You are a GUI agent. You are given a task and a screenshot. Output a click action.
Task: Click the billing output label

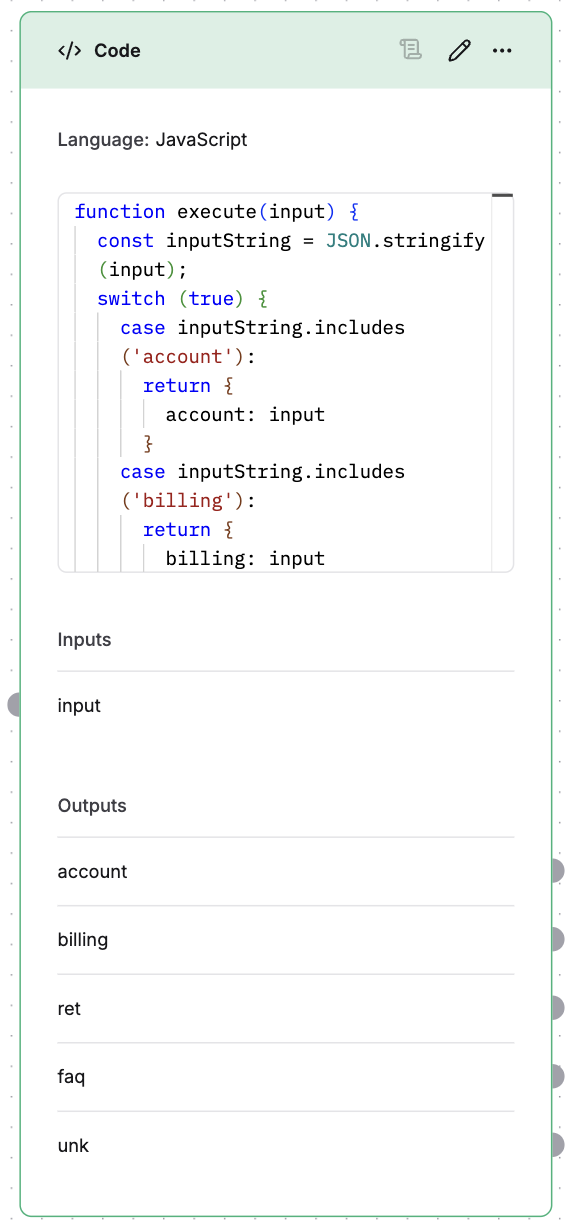tap(83, 939)
